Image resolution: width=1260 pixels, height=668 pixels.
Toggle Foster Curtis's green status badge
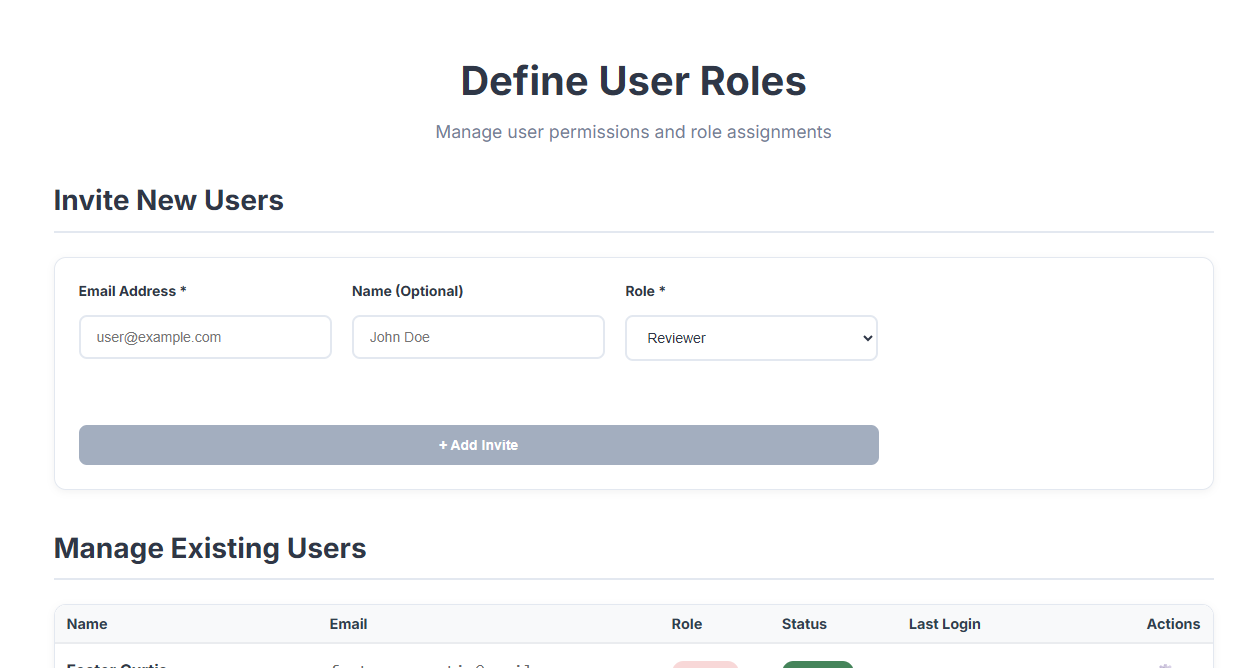[x=818, y=665]
